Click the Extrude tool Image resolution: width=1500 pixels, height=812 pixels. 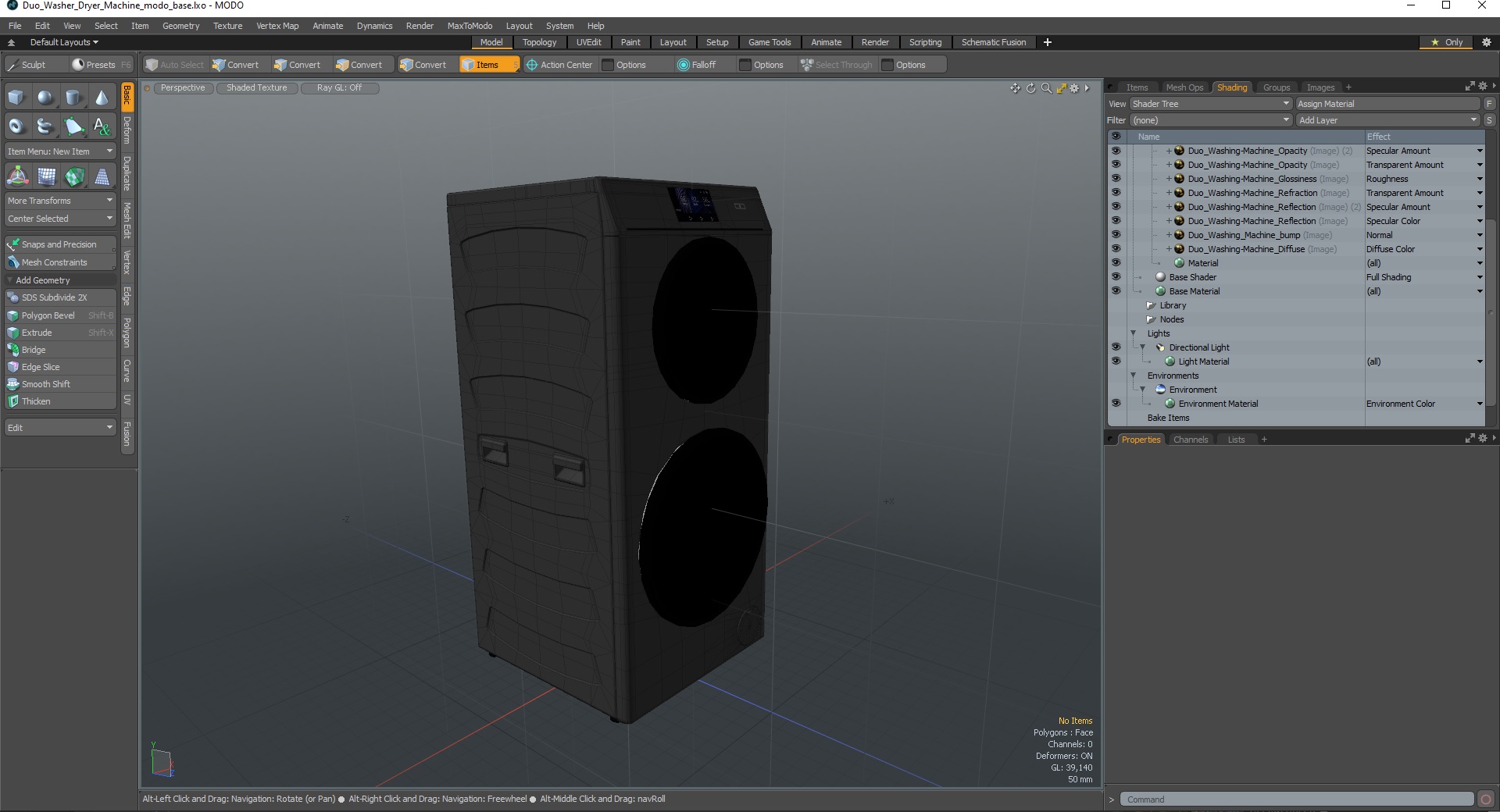(x=60, y=333)
